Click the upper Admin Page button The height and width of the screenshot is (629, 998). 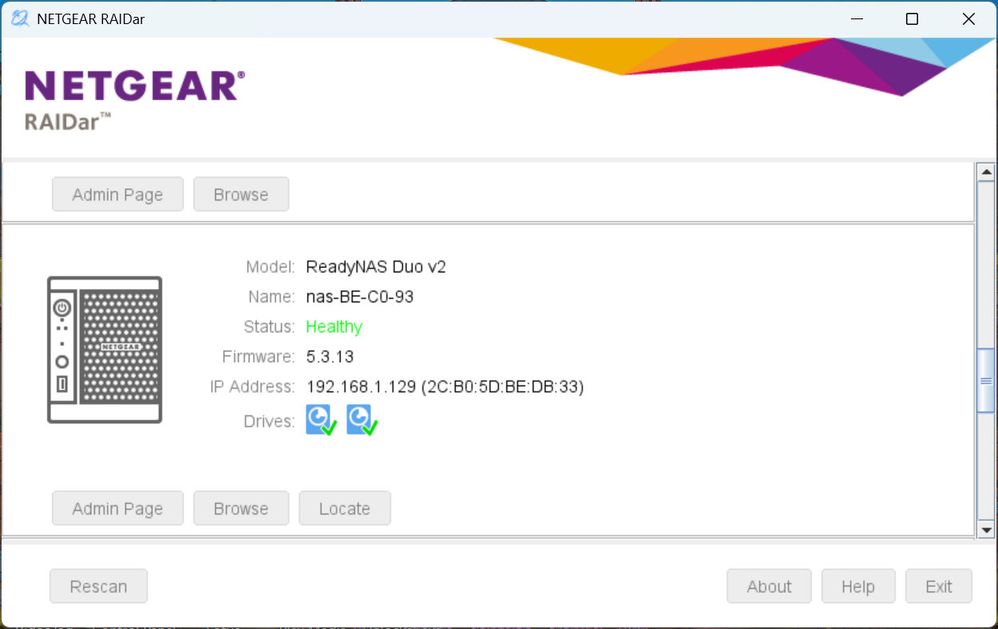pyautogui.click(x=118, y=194)
